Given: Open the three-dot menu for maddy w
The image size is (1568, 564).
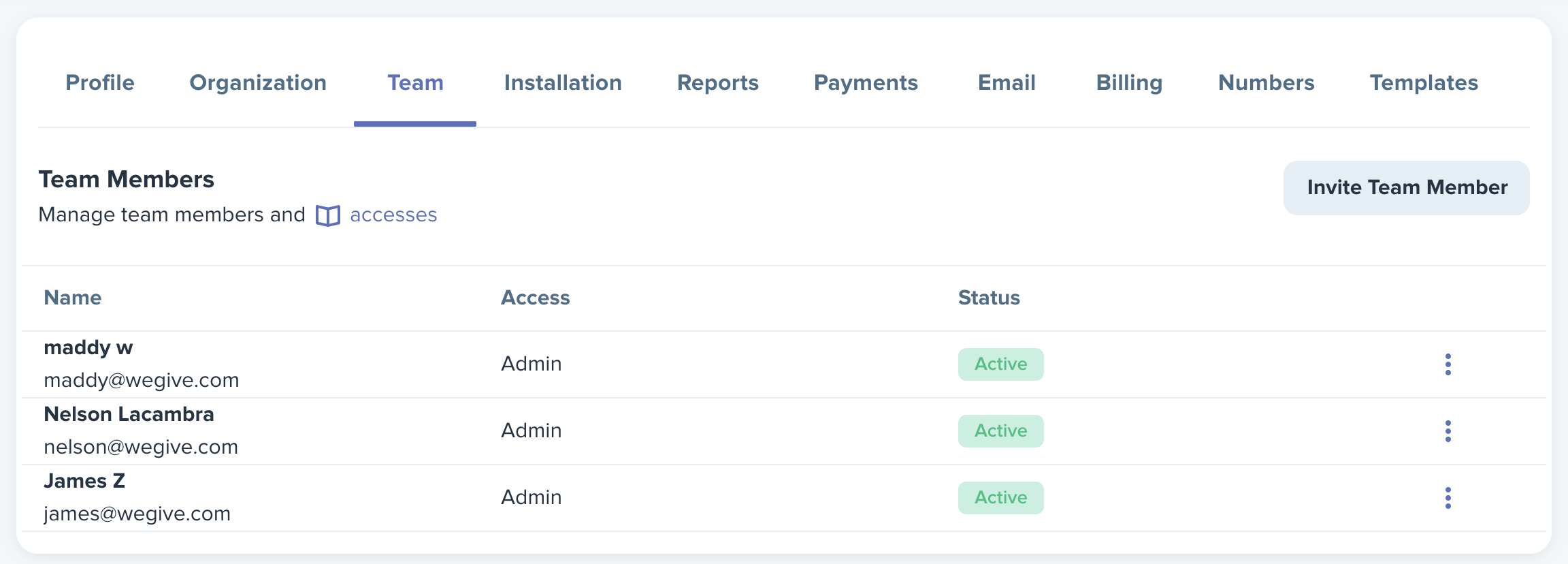Looking at the screenshot, I should (x=1448, y=364).
